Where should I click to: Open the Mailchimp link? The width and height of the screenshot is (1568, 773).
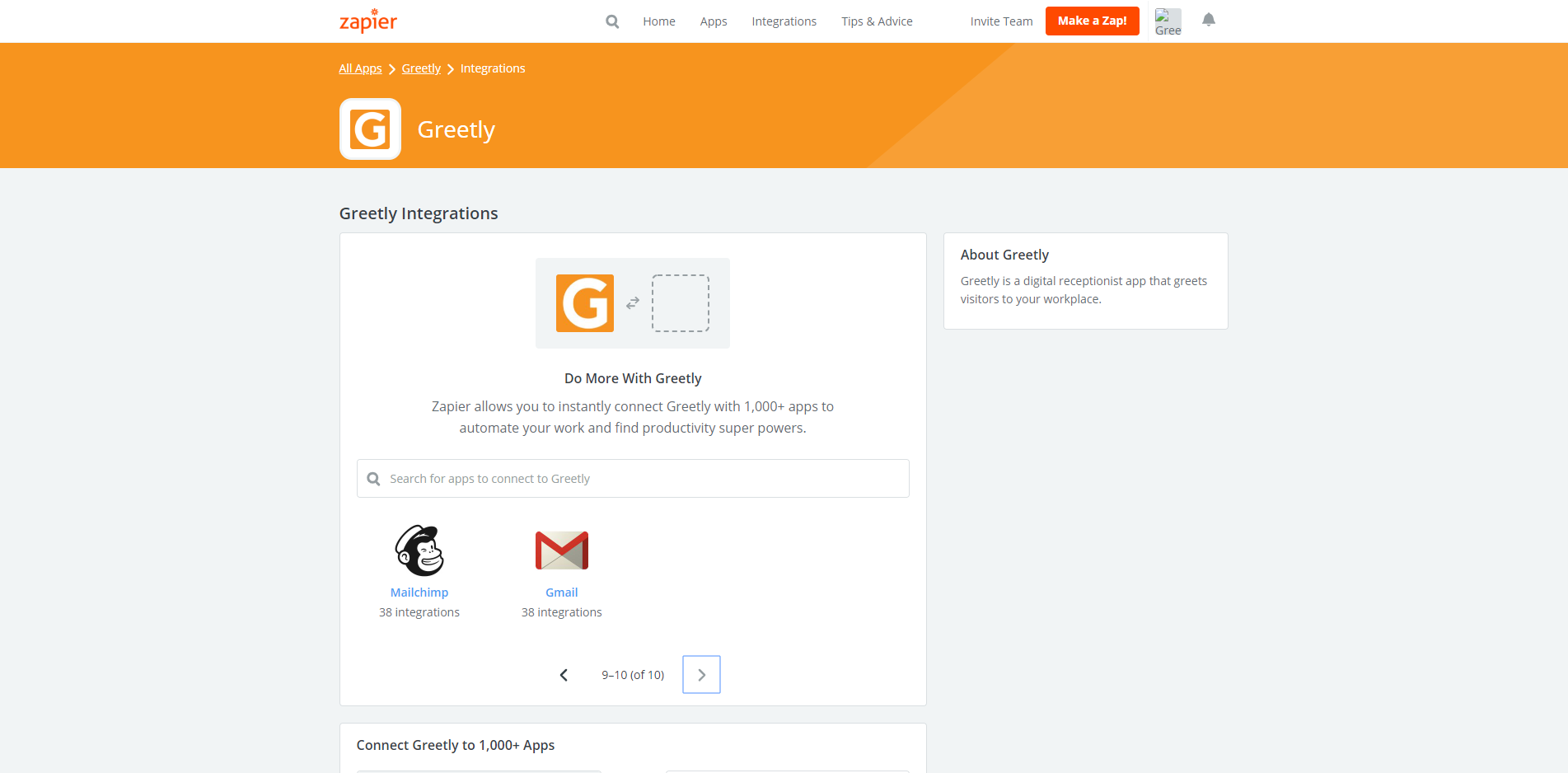(419, 593)
